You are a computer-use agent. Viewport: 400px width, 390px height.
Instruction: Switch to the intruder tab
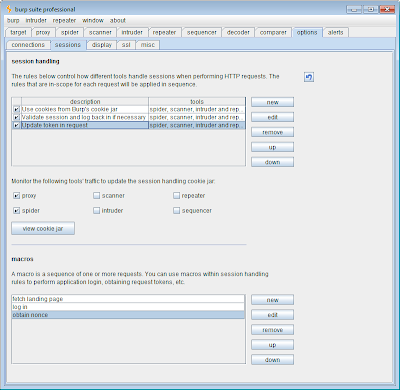click(x=132, y=32)
